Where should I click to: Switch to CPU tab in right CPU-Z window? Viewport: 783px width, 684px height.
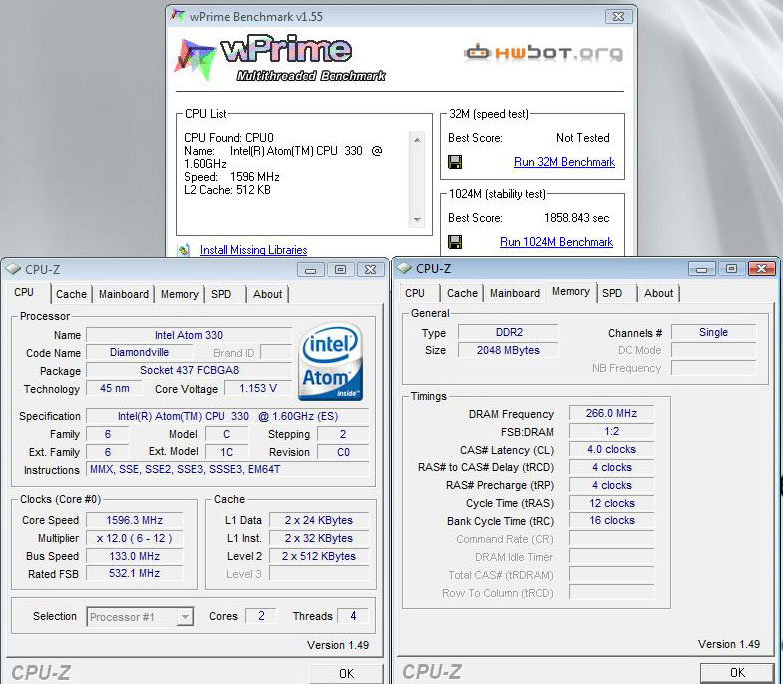[x=415, y=293]
